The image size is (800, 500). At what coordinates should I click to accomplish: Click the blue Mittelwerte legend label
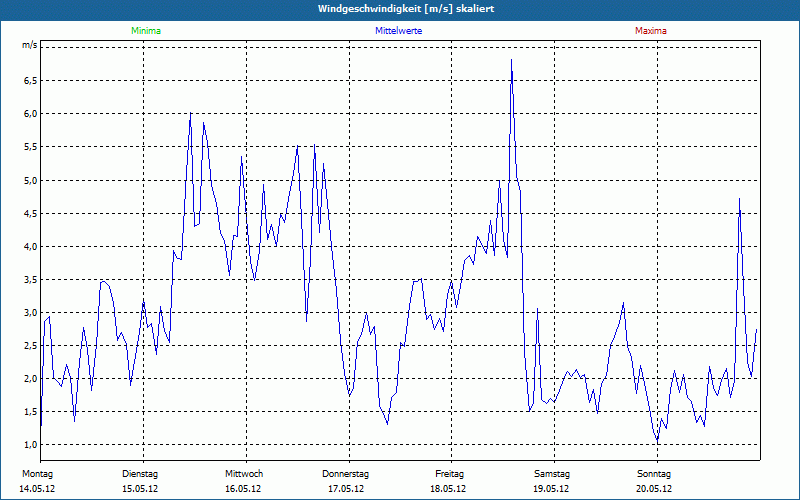398,31
